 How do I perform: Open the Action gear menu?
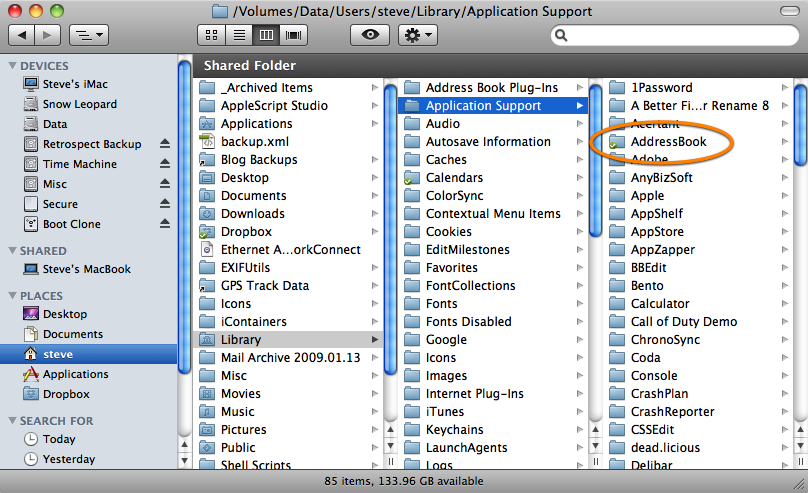(418, 35)
